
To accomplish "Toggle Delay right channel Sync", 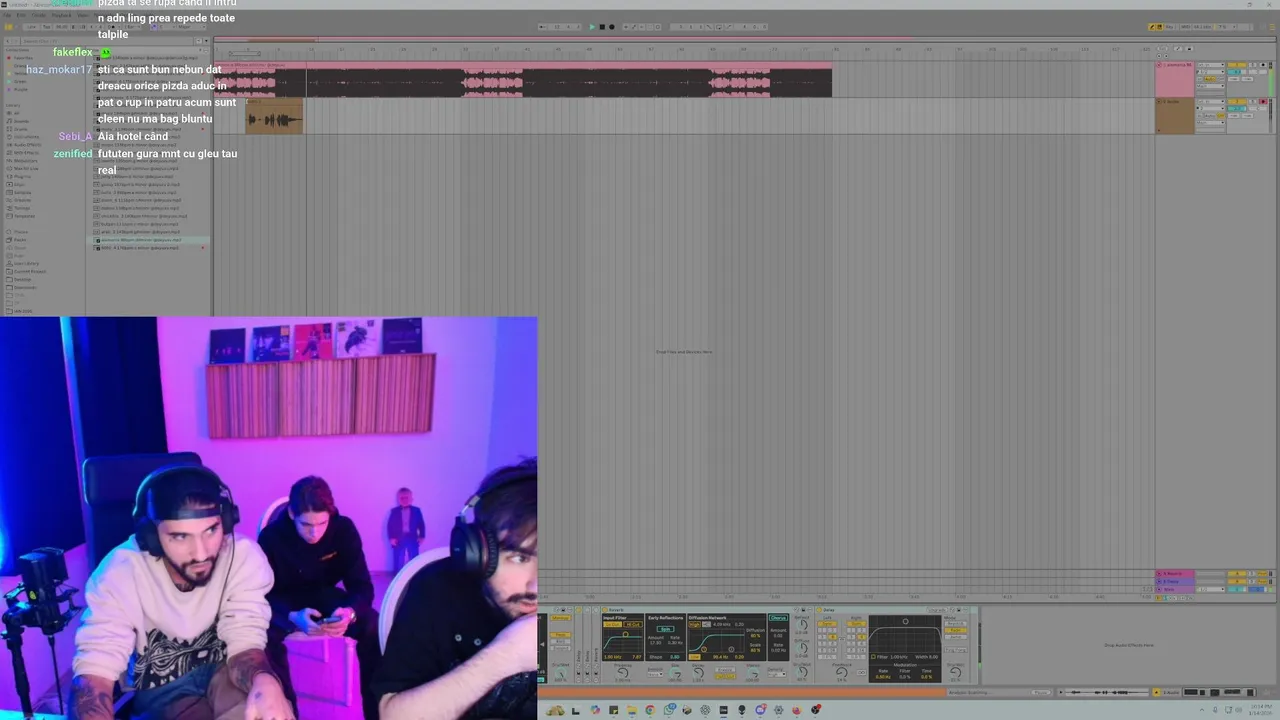I will [x=856, y=624].
